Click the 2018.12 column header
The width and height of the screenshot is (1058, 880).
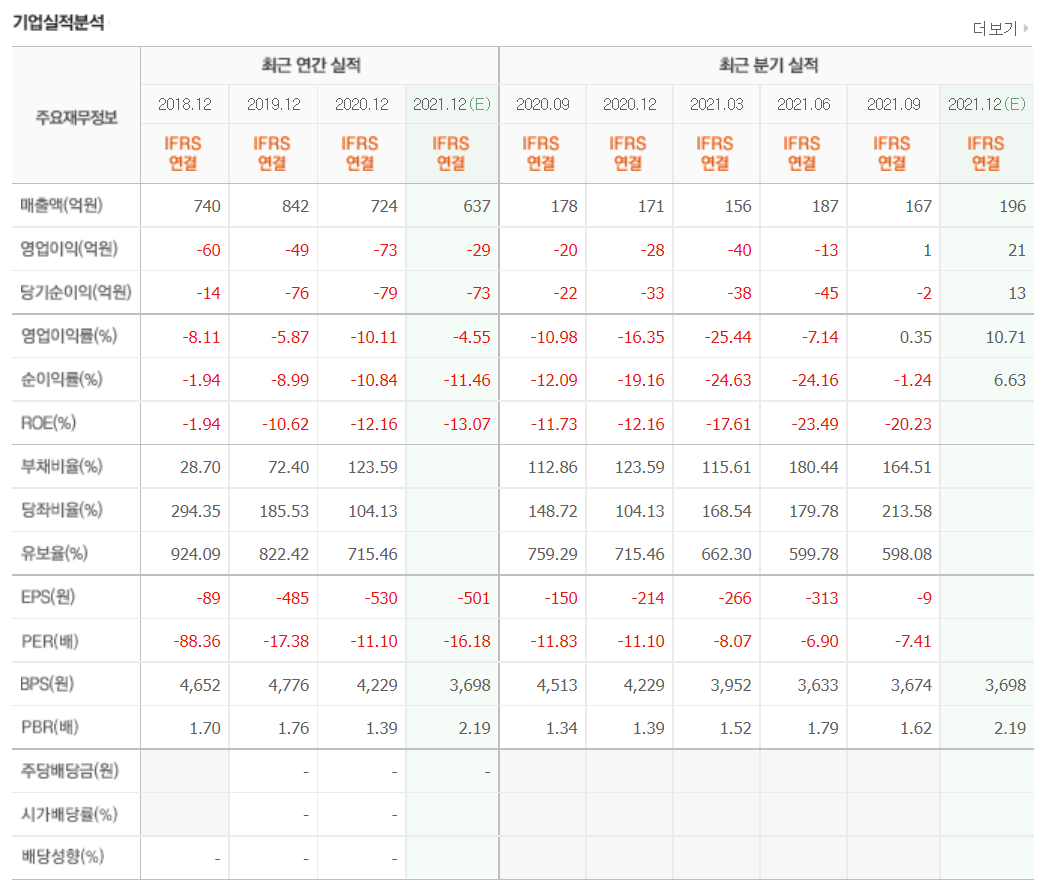pyautogui.click(x=185, y=105)
